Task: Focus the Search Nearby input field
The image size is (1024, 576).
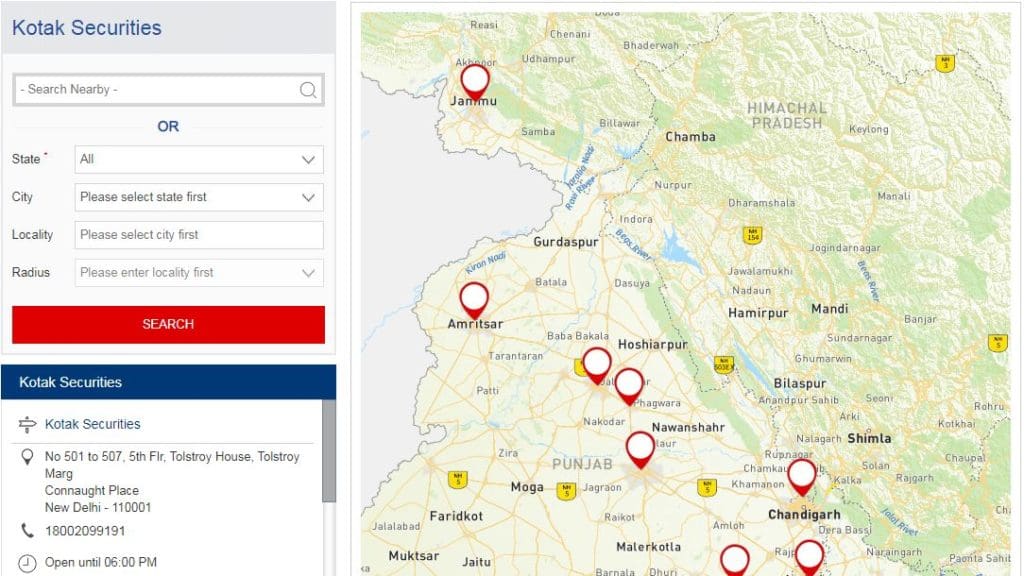Action: point(168,89)
